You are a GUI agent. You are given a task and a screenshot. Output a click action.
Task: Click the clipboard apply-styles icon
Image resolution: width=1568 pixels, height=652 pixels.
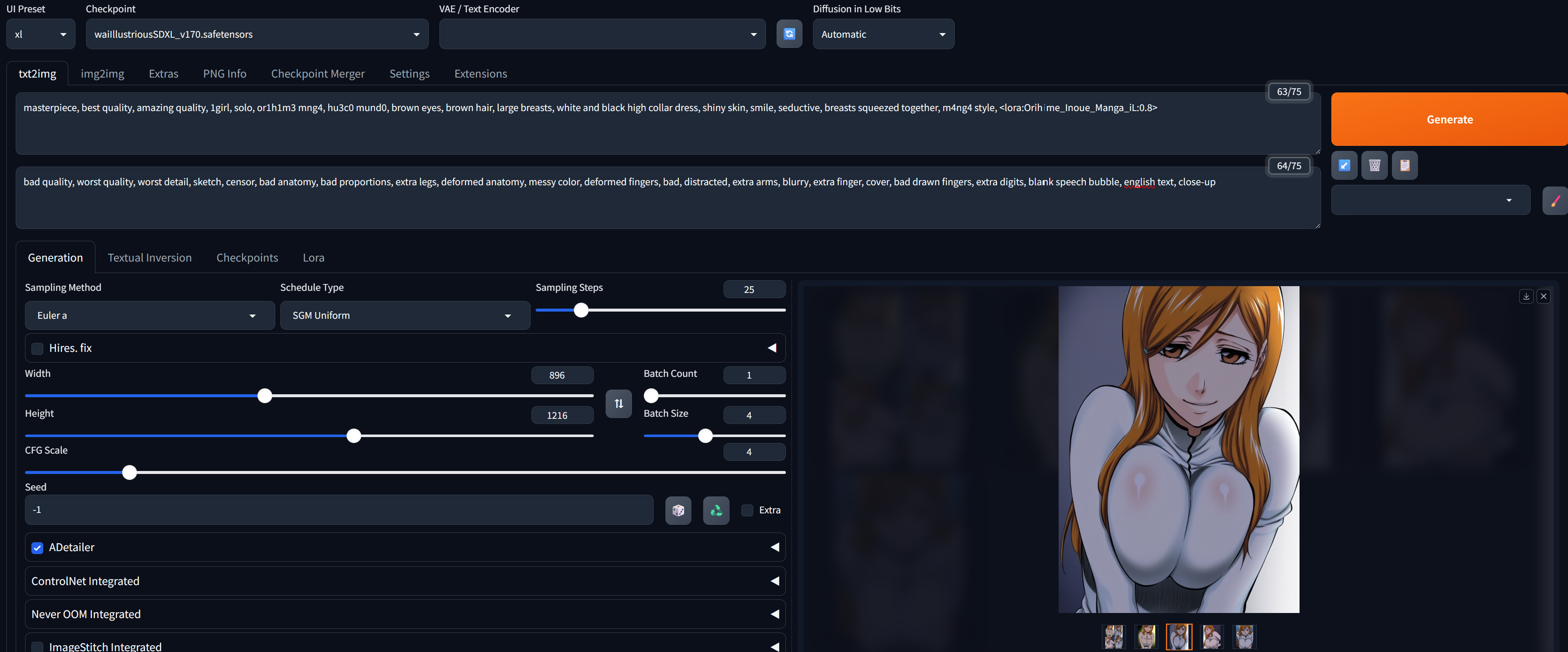1405,165
